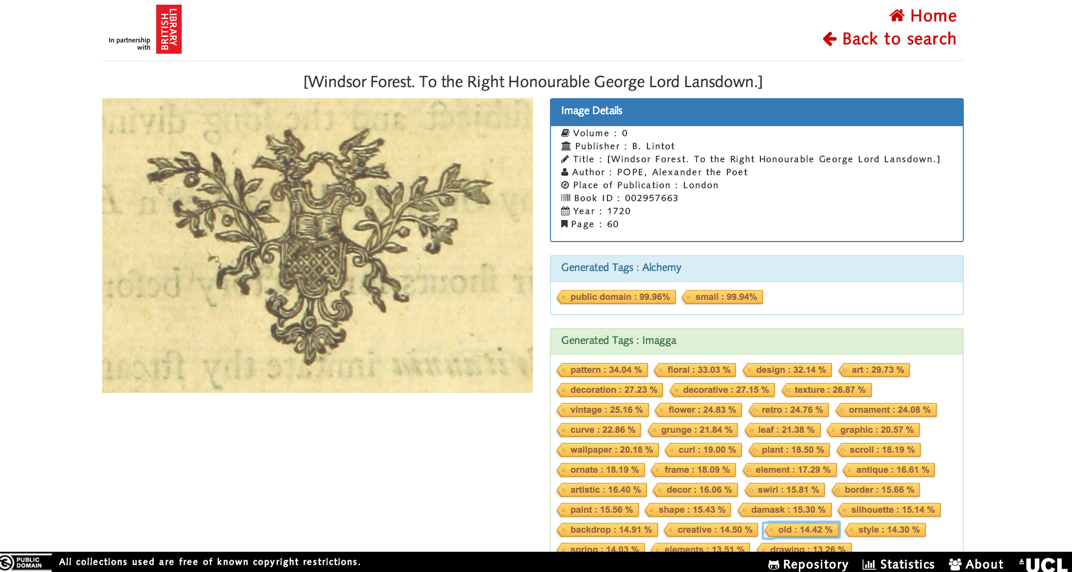Viewport: 1072px width, 572px height.
Task: Select the 'curl : 19.00 %' tag
Action: (704, 450)
